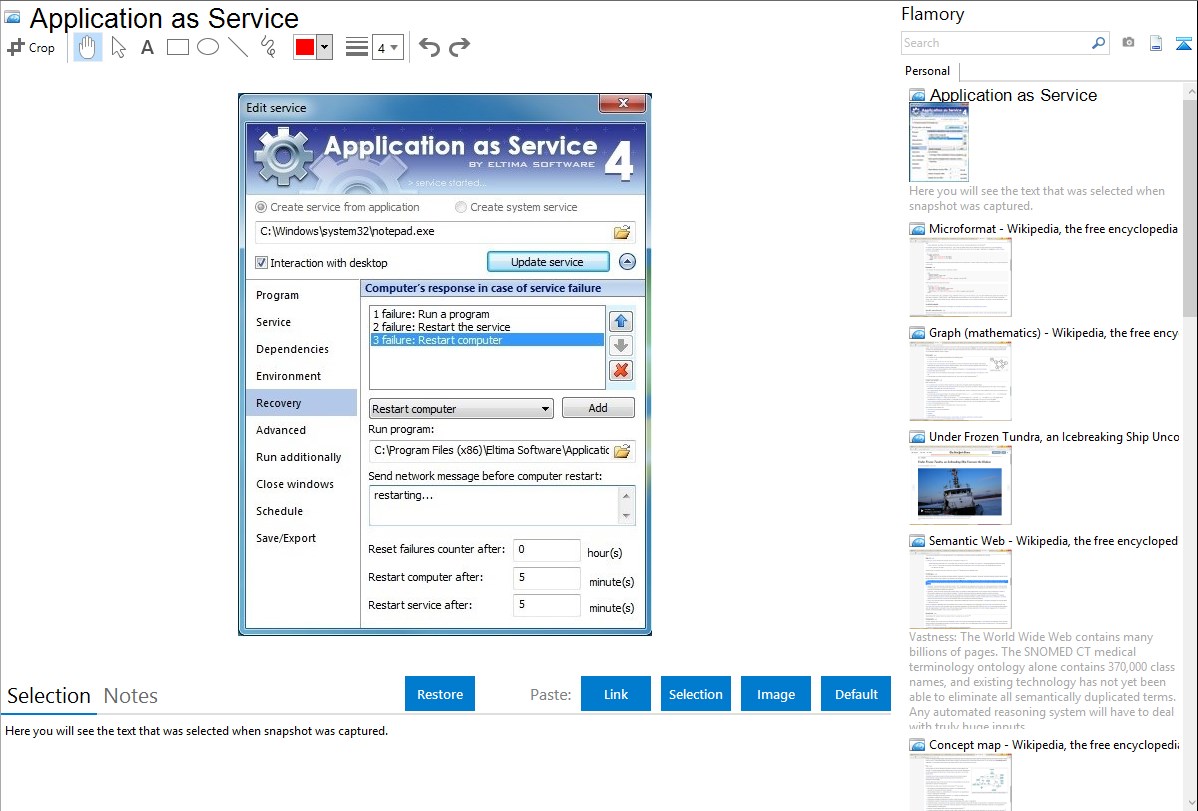Image resolution: width=1198 pixels, height=811 pixels.
Task: Activate the hand pan tool
Action: click(87, 47)
